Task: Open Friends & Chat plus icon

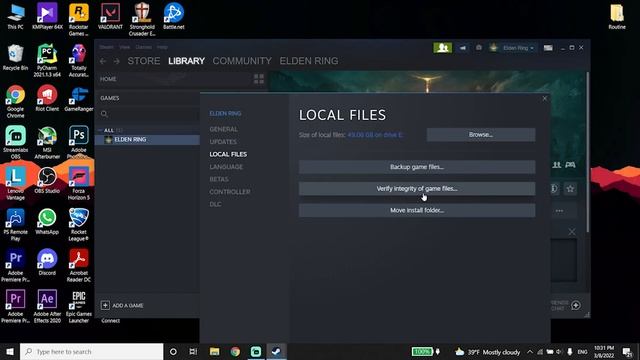Action: pos(576,305)
